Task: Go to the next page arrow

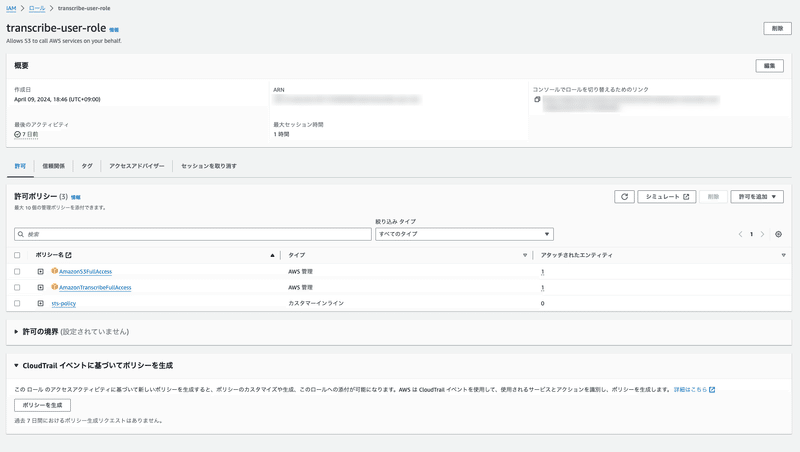Action: point(762,234)
